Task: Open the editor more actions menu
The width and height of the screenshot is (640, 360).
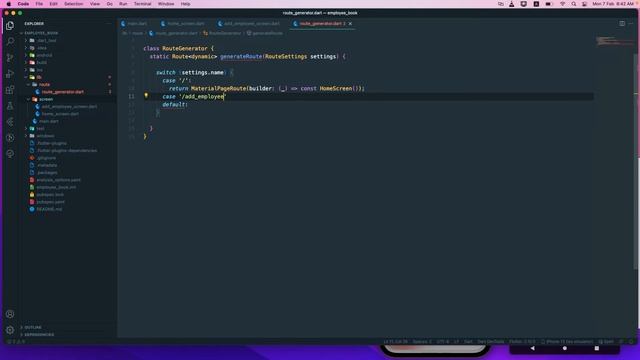Action: point(631,24)
